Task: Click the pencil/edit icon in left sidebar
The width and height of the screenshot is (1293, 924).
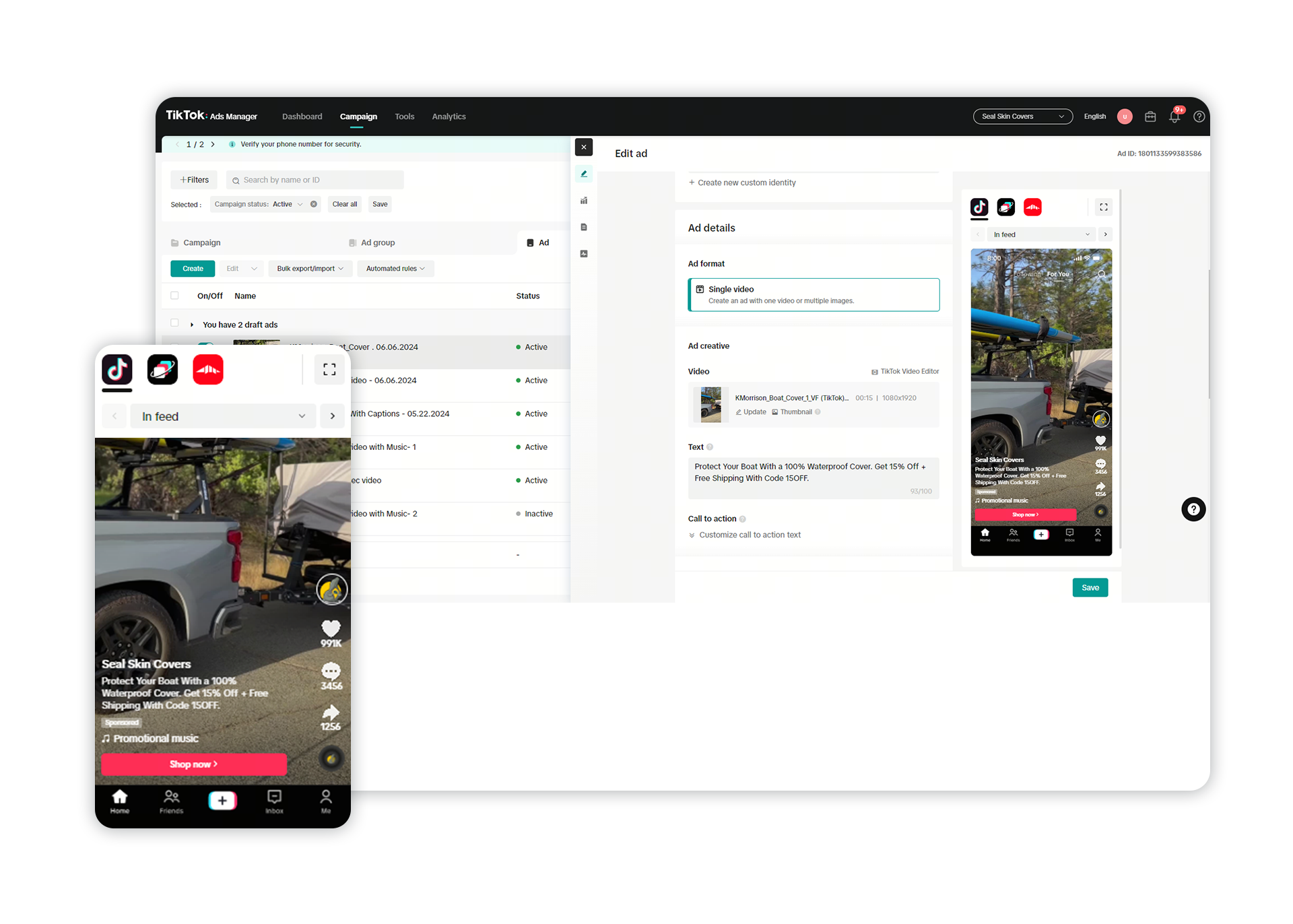Action: tap(584, 173)
